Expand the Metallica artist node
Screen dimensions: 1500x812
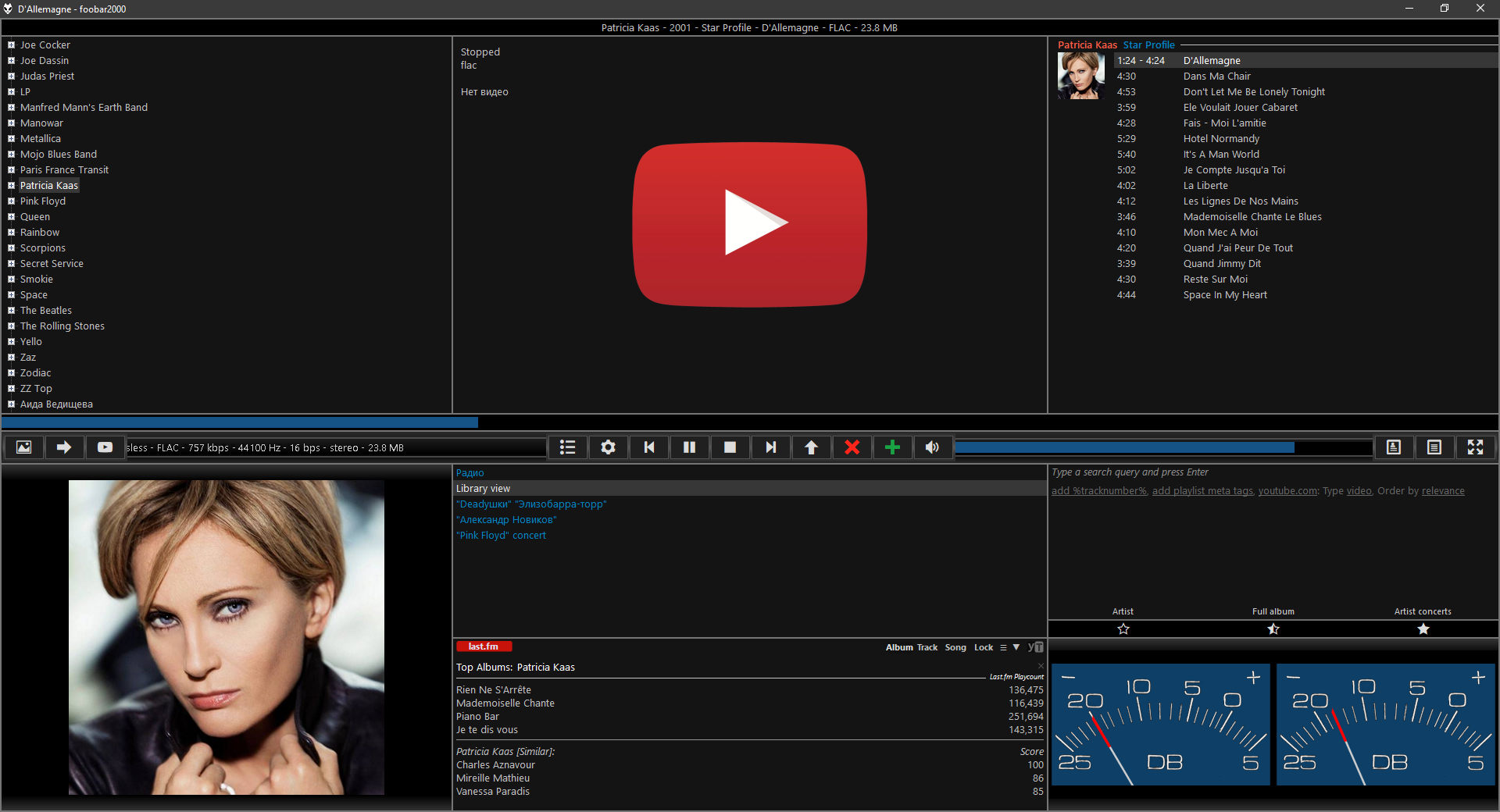(x=12, y=139)
